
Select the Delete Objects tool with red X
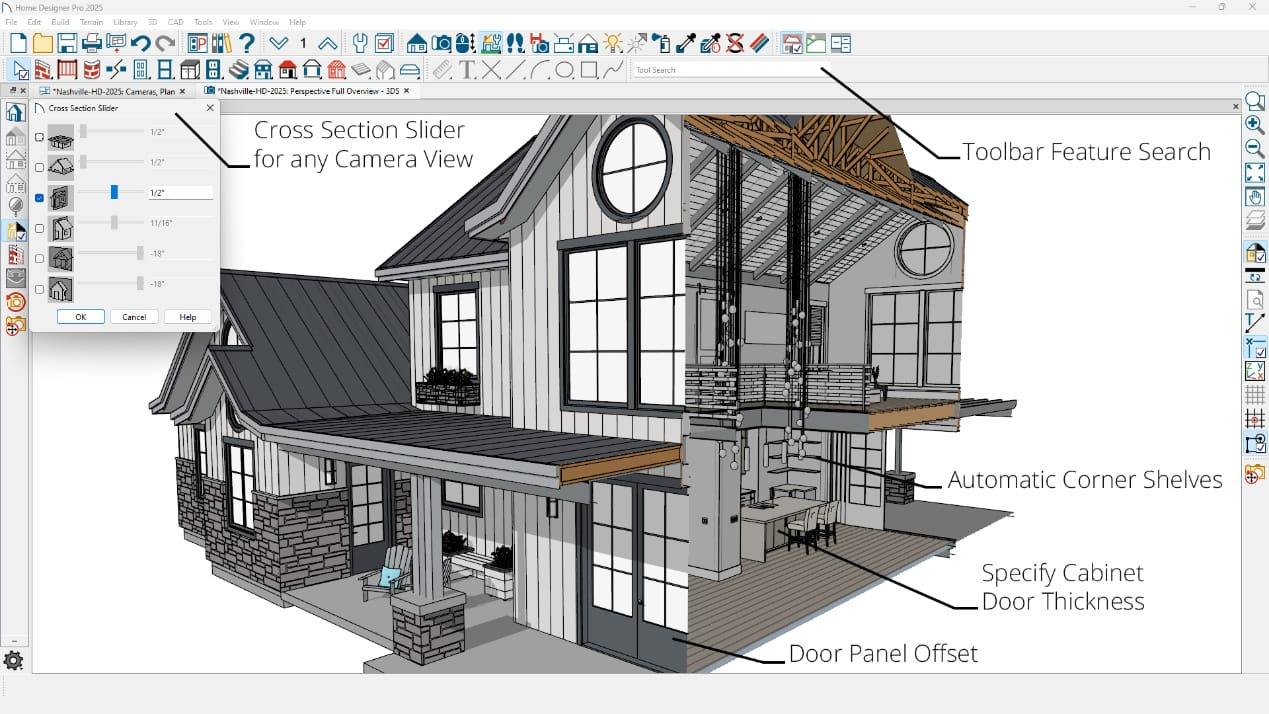pos(733,43)
